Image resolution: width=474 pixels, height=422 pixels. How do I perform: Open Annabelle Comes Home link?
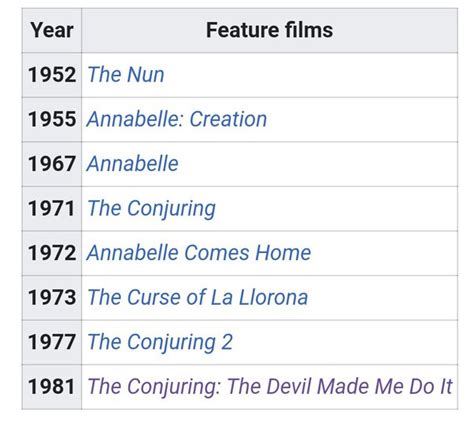click(199, 253)
